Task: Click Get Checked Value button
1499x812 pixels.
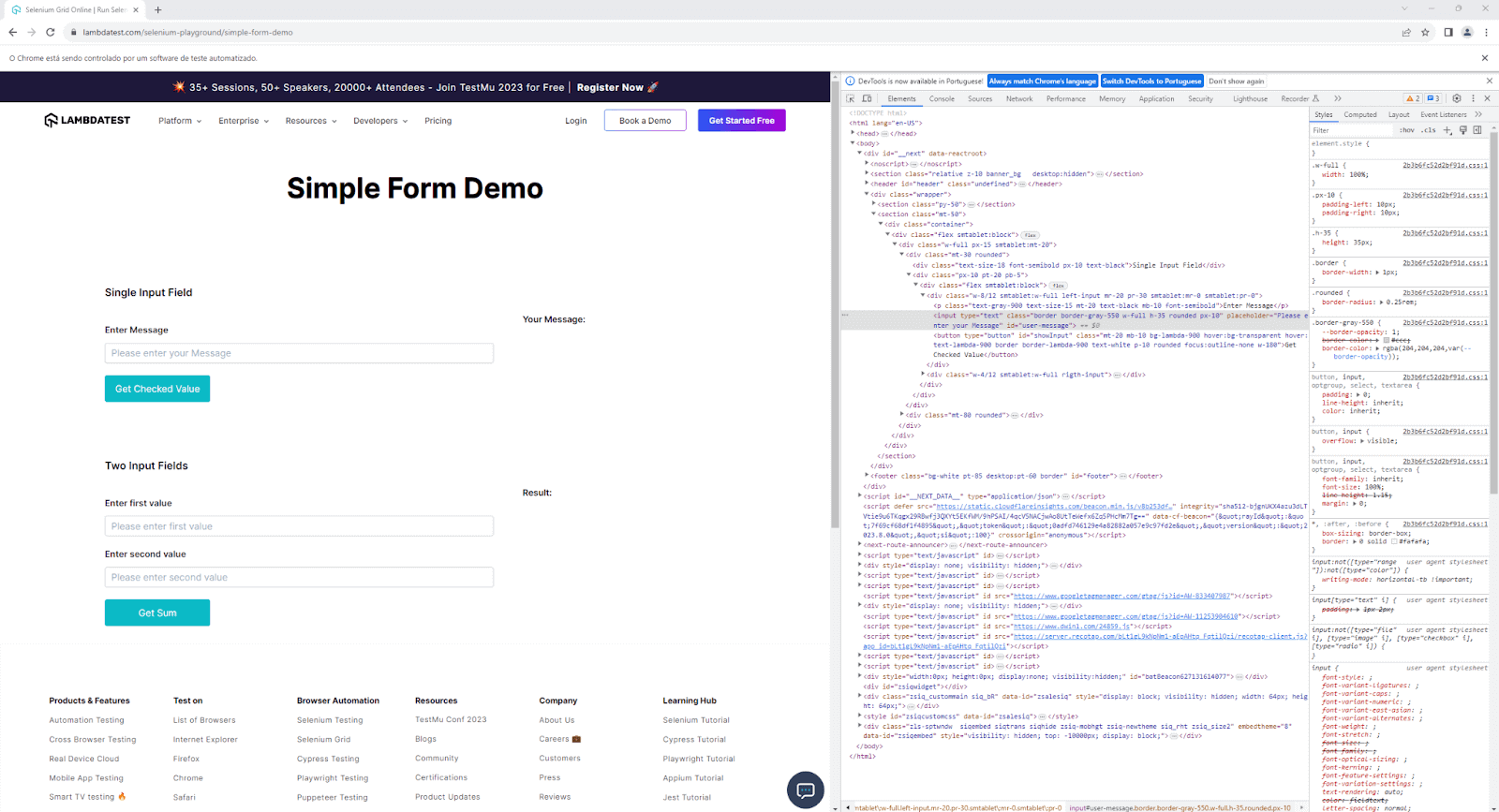Action: pos(157,389)
